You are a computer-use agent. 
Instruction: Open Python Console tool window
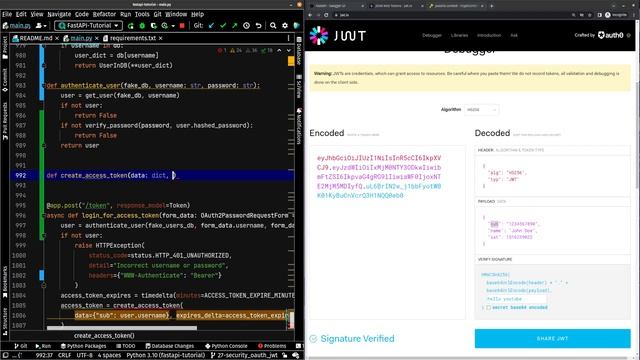point(226,346)
